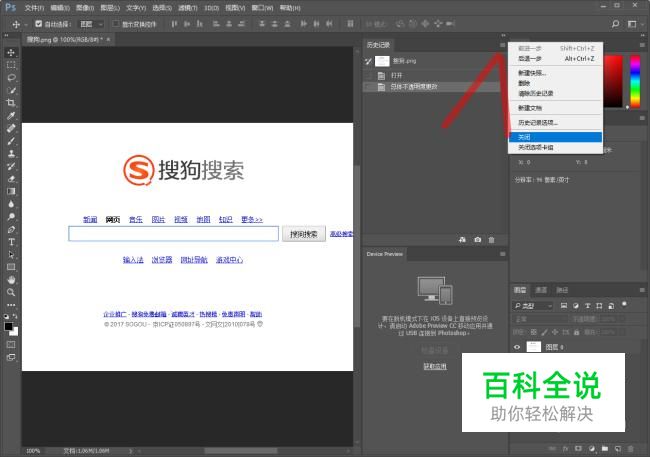This screenshot has height=457, width=650.
Task: Toggle pixel layer filter icon
Action: pyautogui.click(x=564, y=306)
